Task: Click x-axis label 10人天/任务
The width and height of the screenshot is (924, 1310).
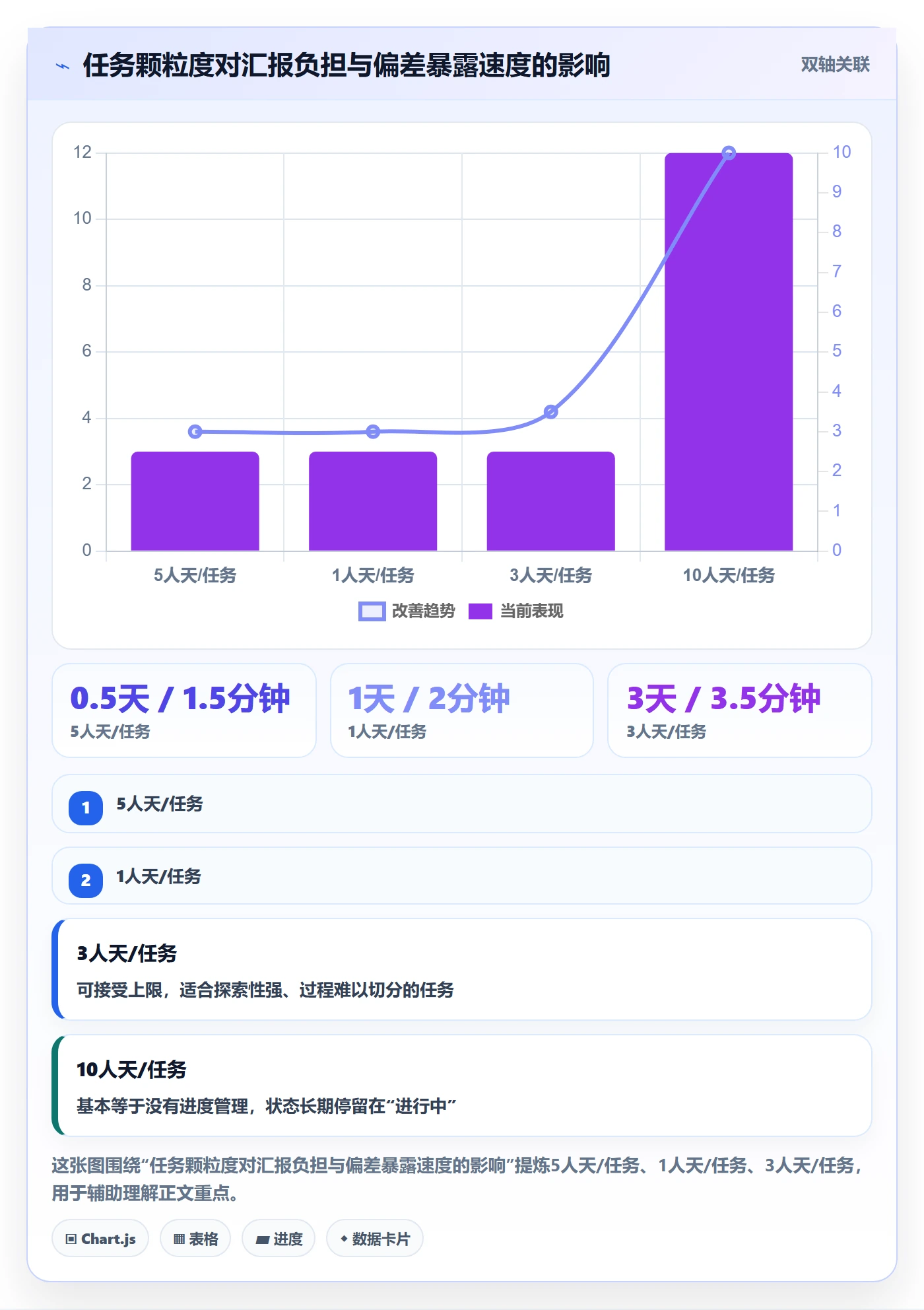Action: click(729, 575)
